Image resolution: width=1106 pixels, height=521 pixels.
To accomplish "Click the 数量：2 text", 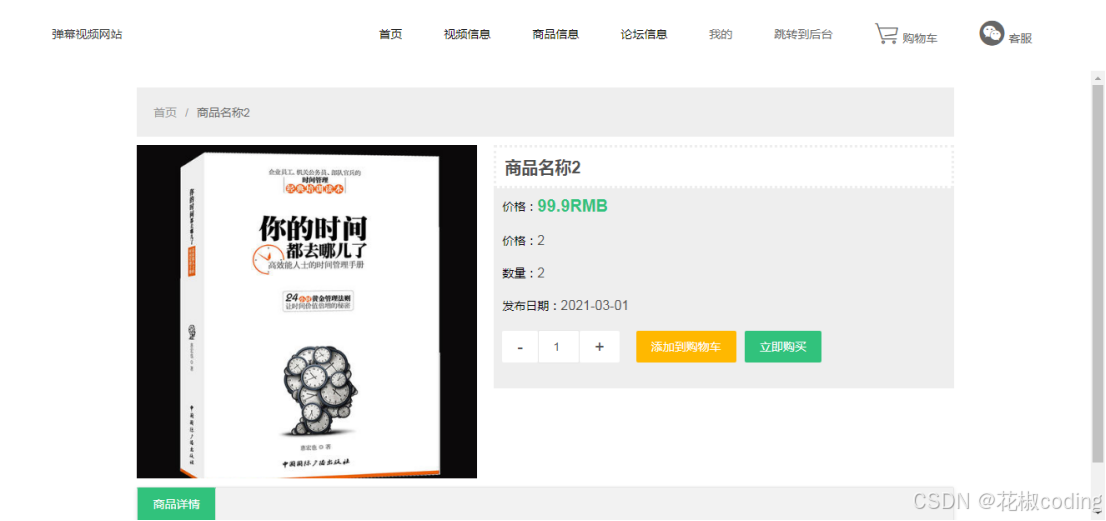I will point(523,273).
